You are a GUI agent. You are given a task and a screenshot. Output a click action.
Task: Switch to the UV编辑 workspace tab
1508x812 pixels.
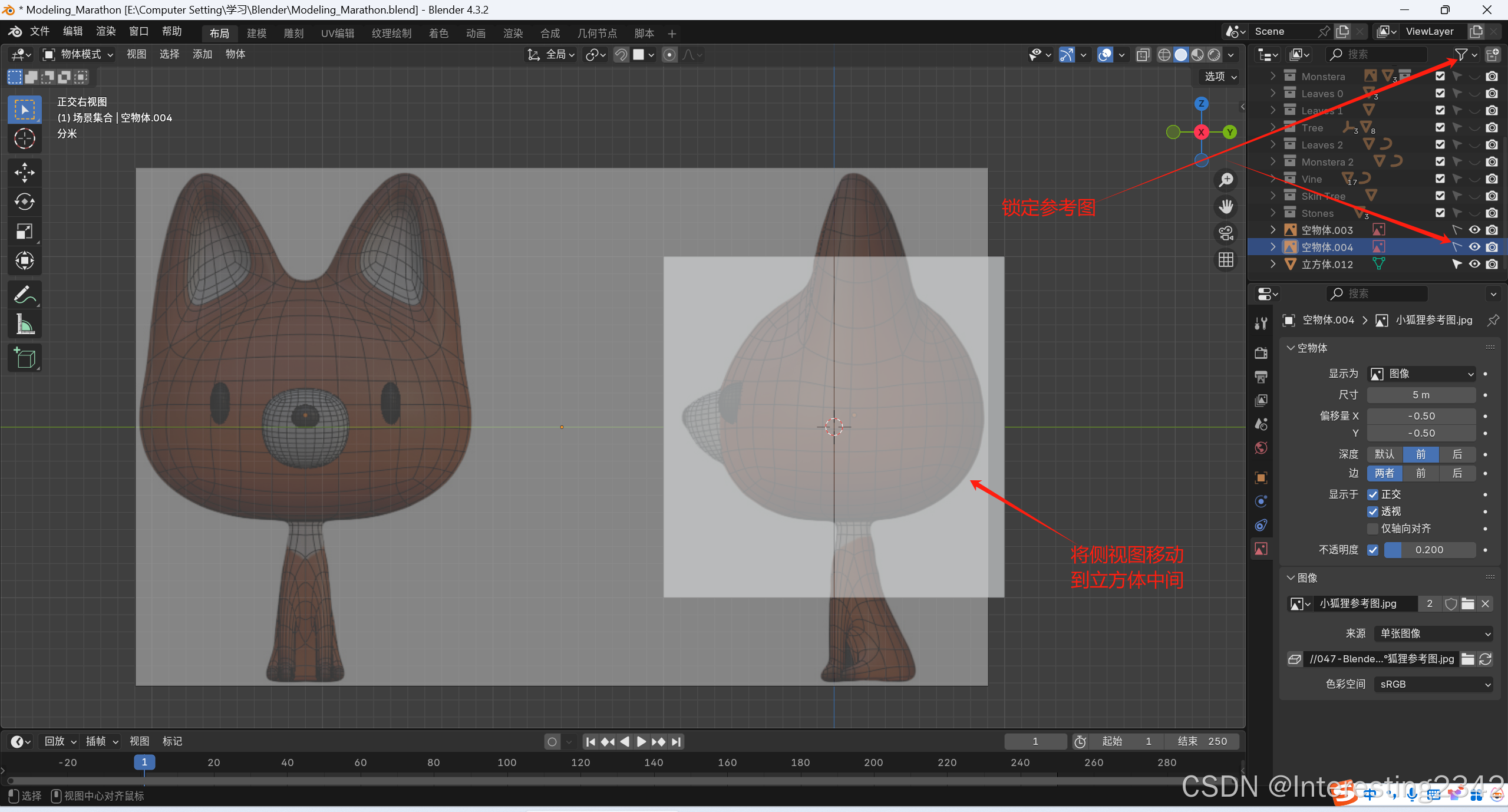click(337, 33)
